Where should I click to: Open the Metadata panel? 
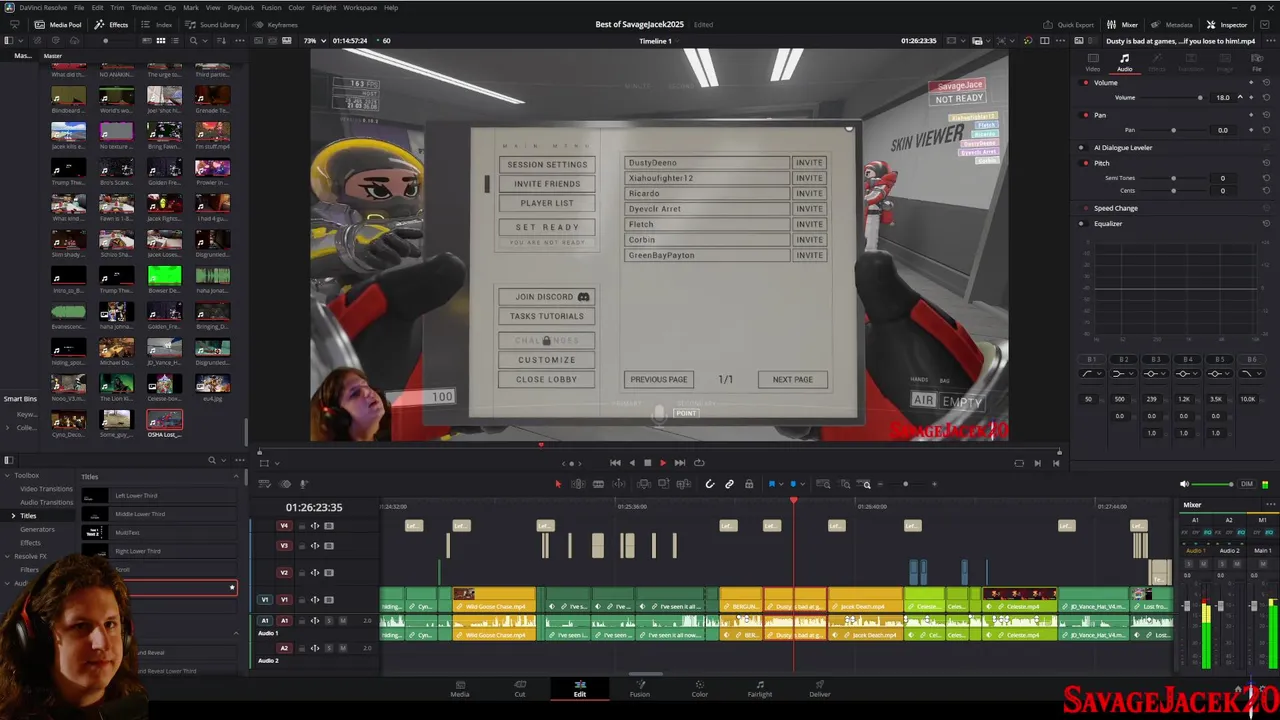[1172, 24]
